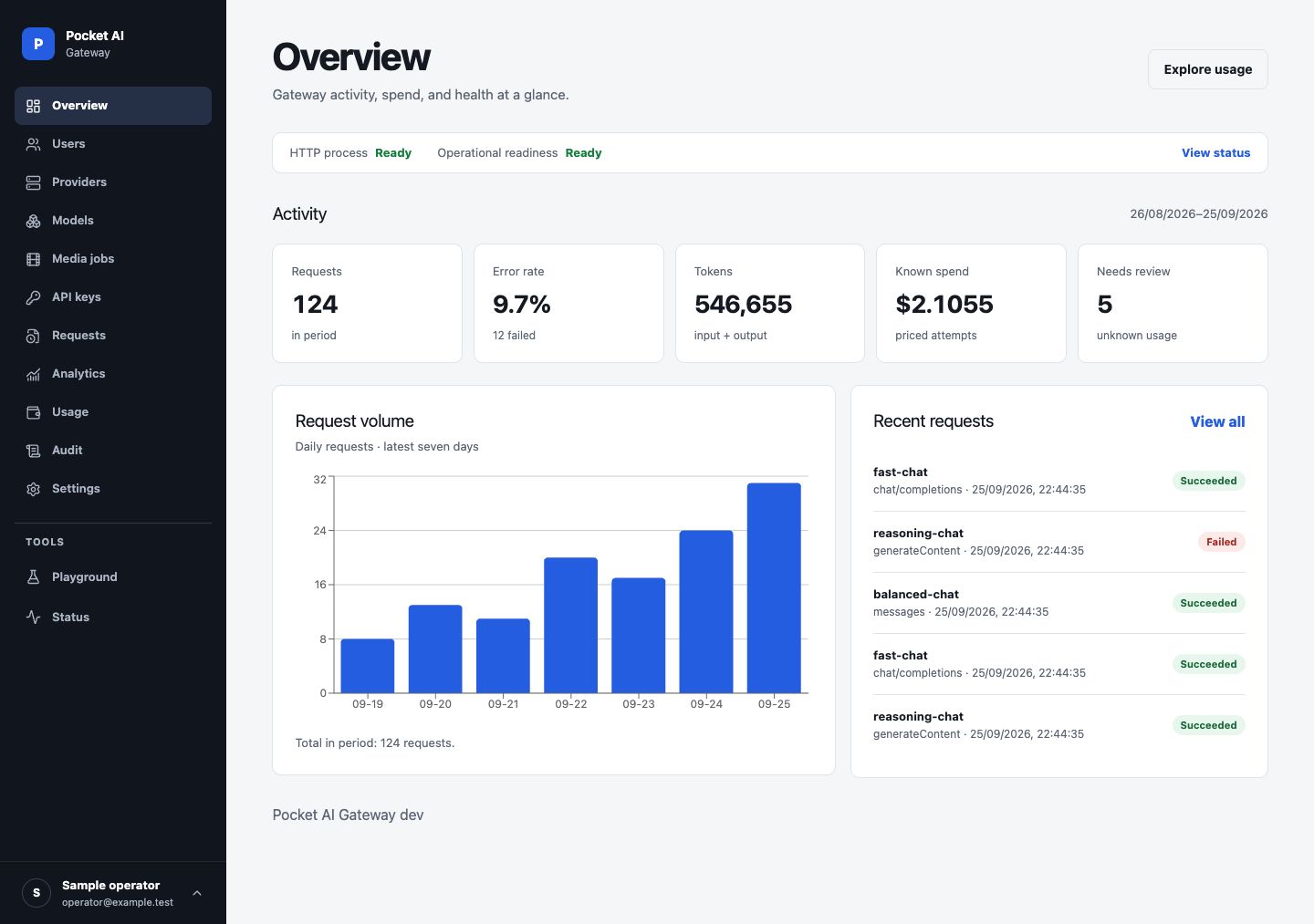Click the 09-25 bar in chart
The width and height of the screenshot is (1314, 924).
coord(774,587)
